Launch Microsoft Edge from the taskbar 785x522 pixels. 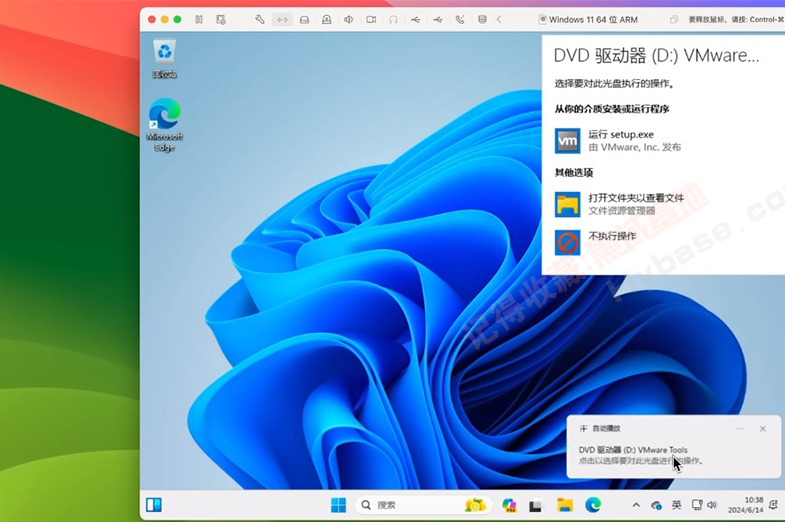point(593,505)
